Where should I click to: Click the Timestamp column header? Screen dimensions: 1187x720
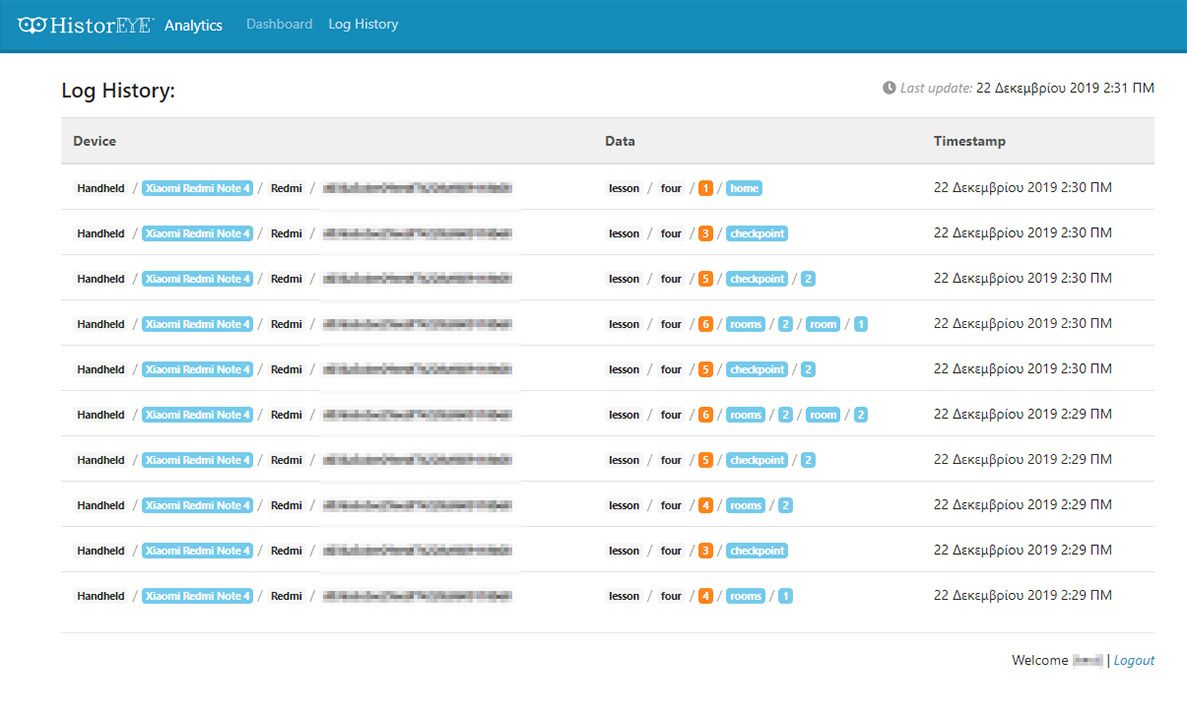(x=969, y=141)
